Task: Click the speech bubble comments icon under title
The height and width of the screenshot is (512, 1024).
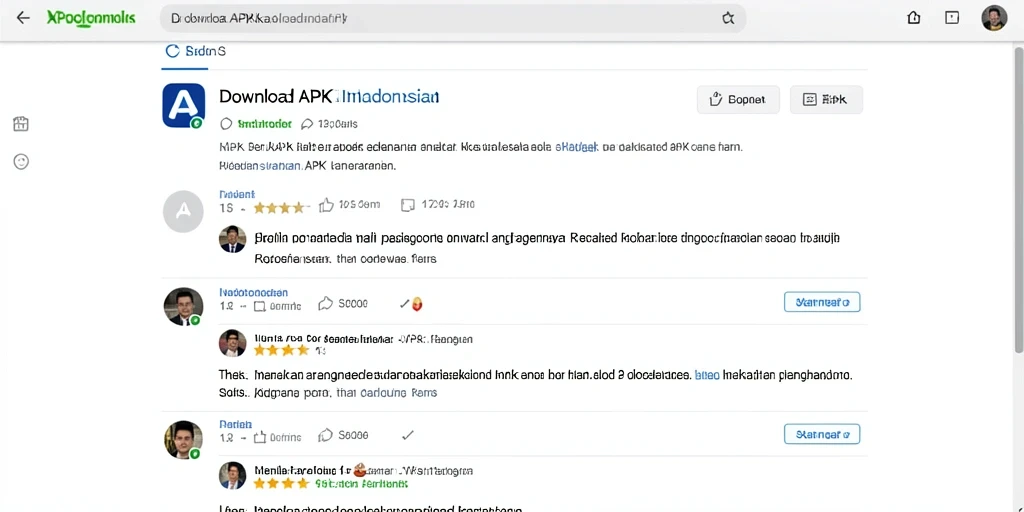Action: (307, 123)
